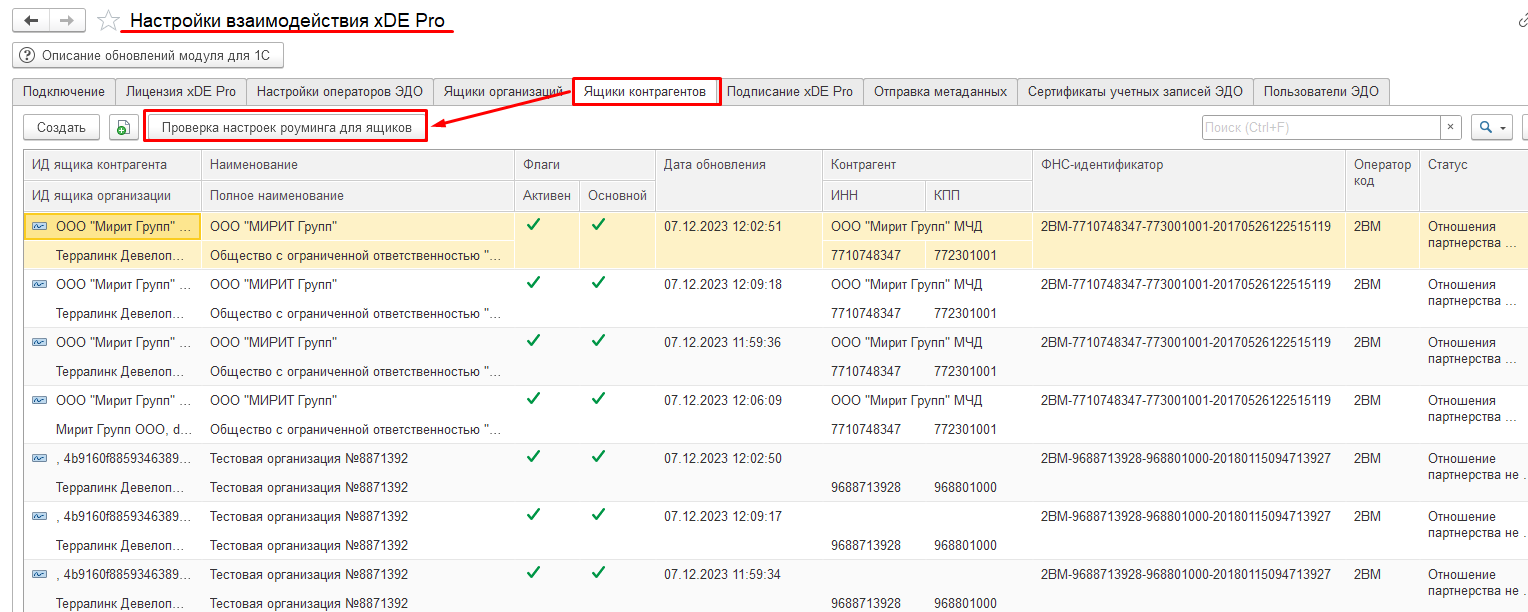Screen dimensions: 1528x612
Task: Open Сертификаты учетных записей ЭДО tab
Action: coord(1135,91)
